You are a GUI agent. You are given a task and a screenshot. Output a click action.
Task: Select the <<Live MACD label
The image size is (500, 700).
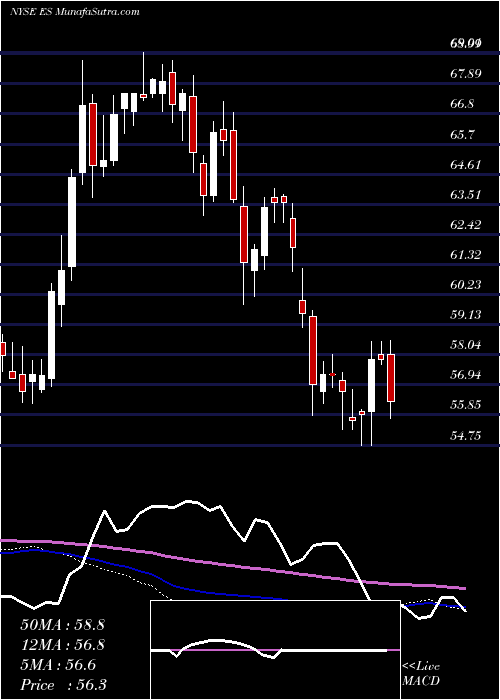(x=421, y=673)
